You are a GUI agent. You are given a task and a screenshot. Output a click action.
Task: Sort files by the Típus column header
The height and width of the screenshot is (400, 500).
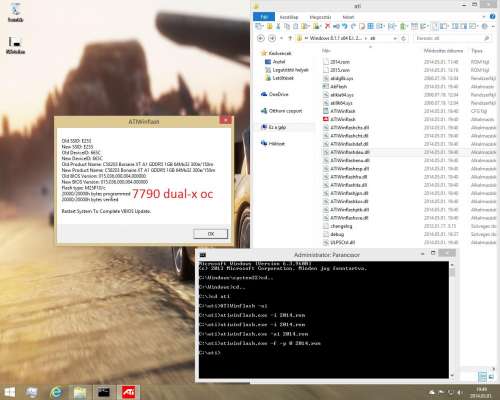[x=477, y=51]
